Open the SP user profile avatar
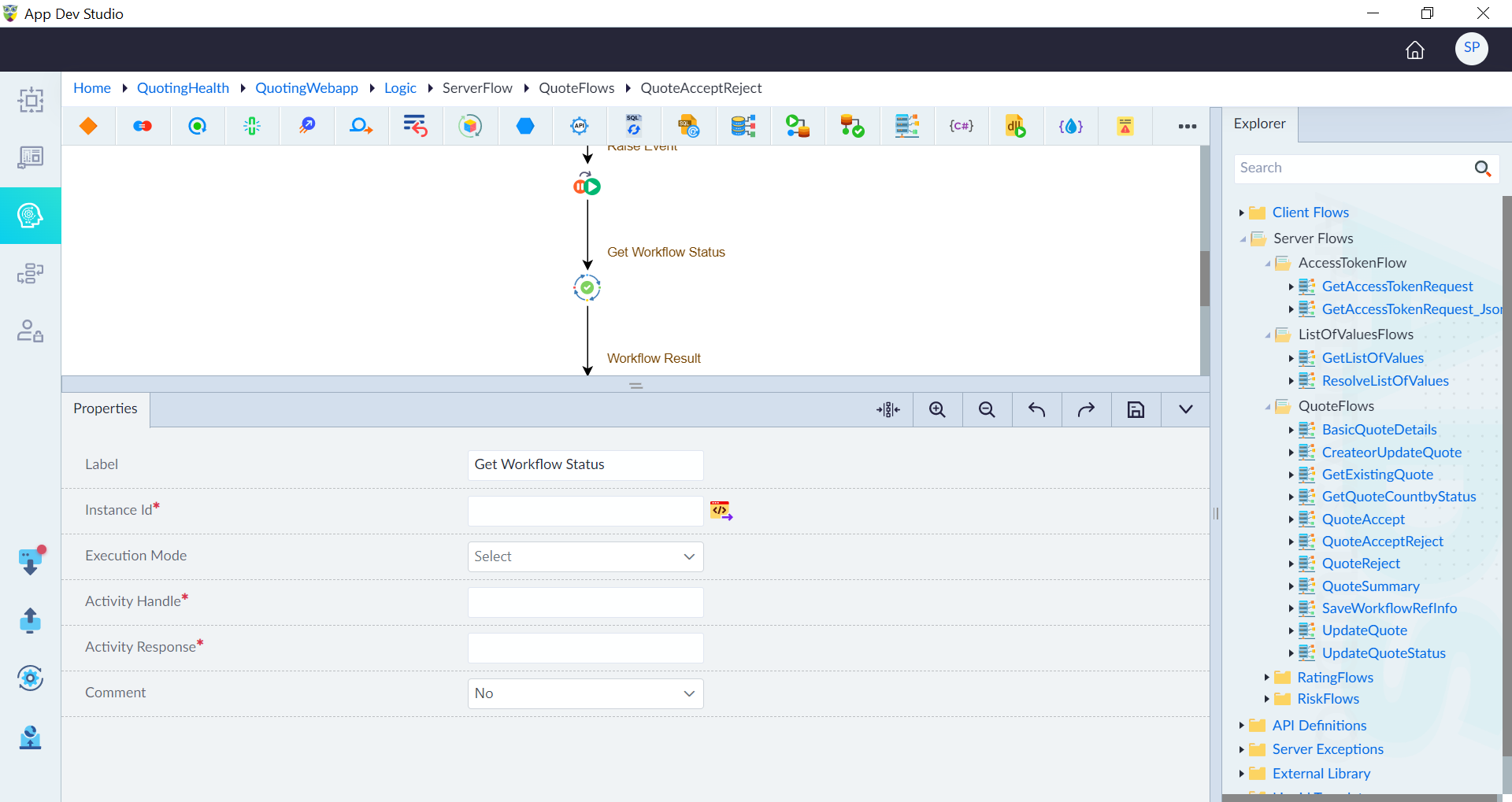The image size is (1512, 802). (1471, 49)
